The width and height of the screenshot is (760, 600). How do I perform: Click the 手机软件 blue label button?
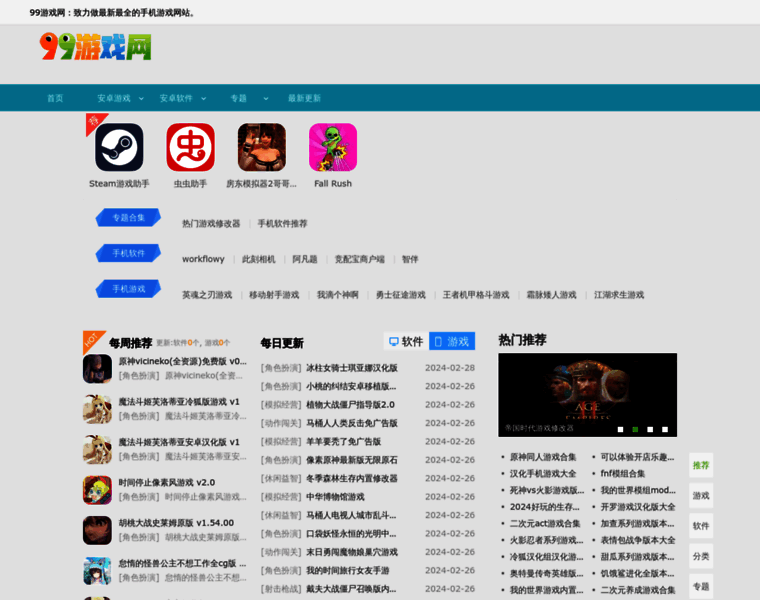128,253
